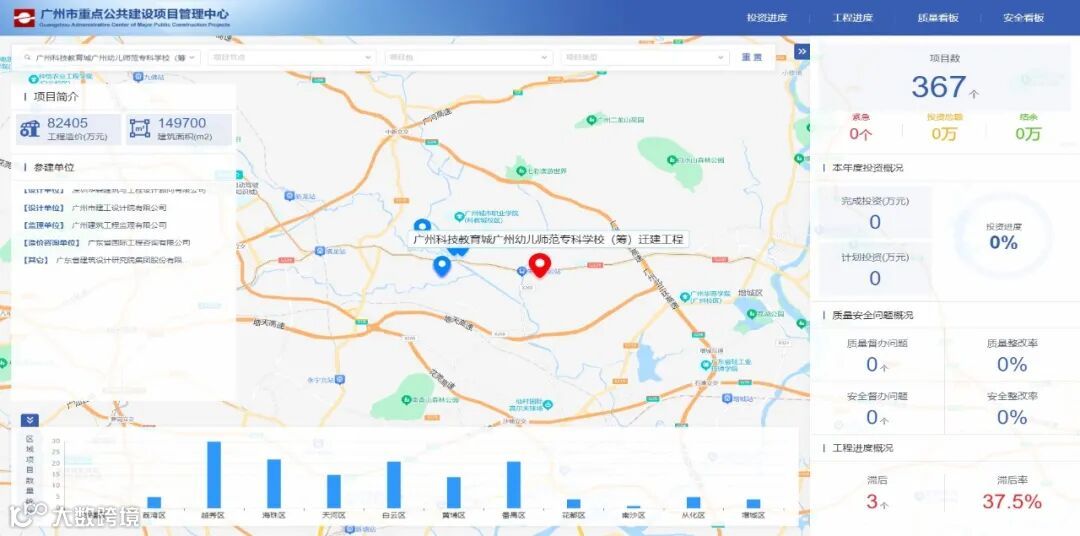Image resolution: width=1080 pixels, height=536 pixels.
Task: Click the 安全整改率 0% value
Action: [1012, 417]
